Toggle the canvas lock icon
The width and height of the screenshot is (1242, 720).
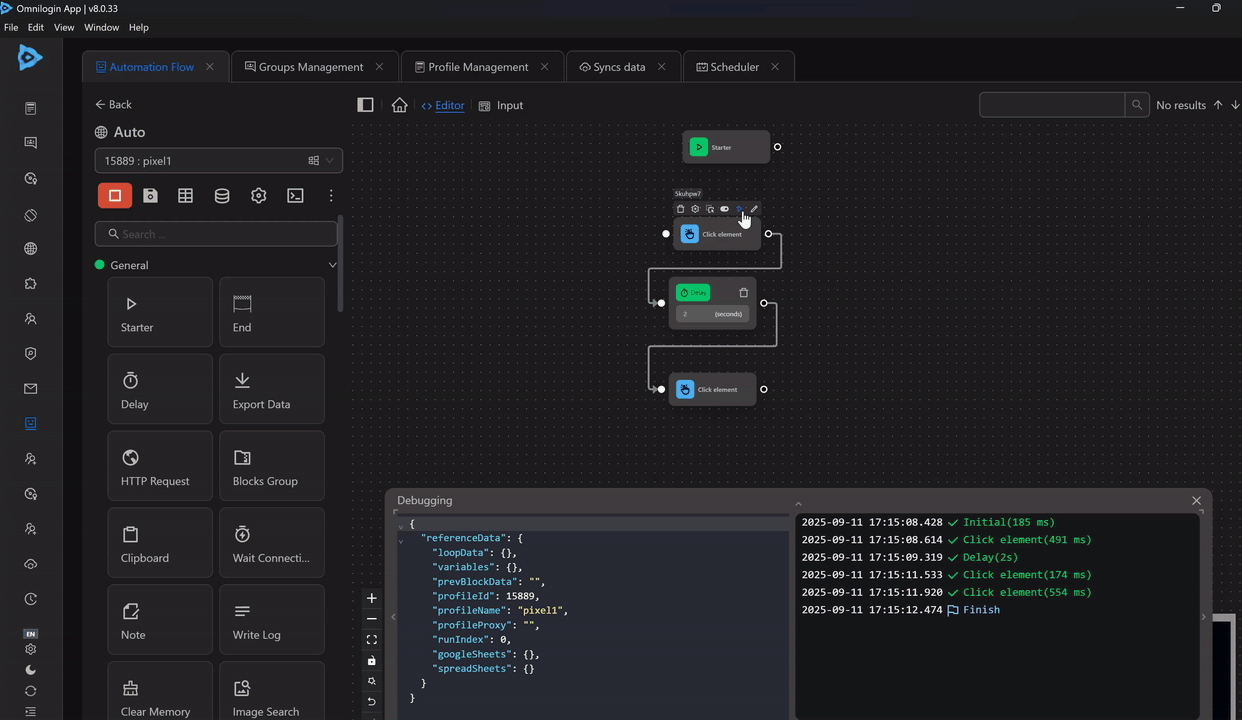[372, 661]
